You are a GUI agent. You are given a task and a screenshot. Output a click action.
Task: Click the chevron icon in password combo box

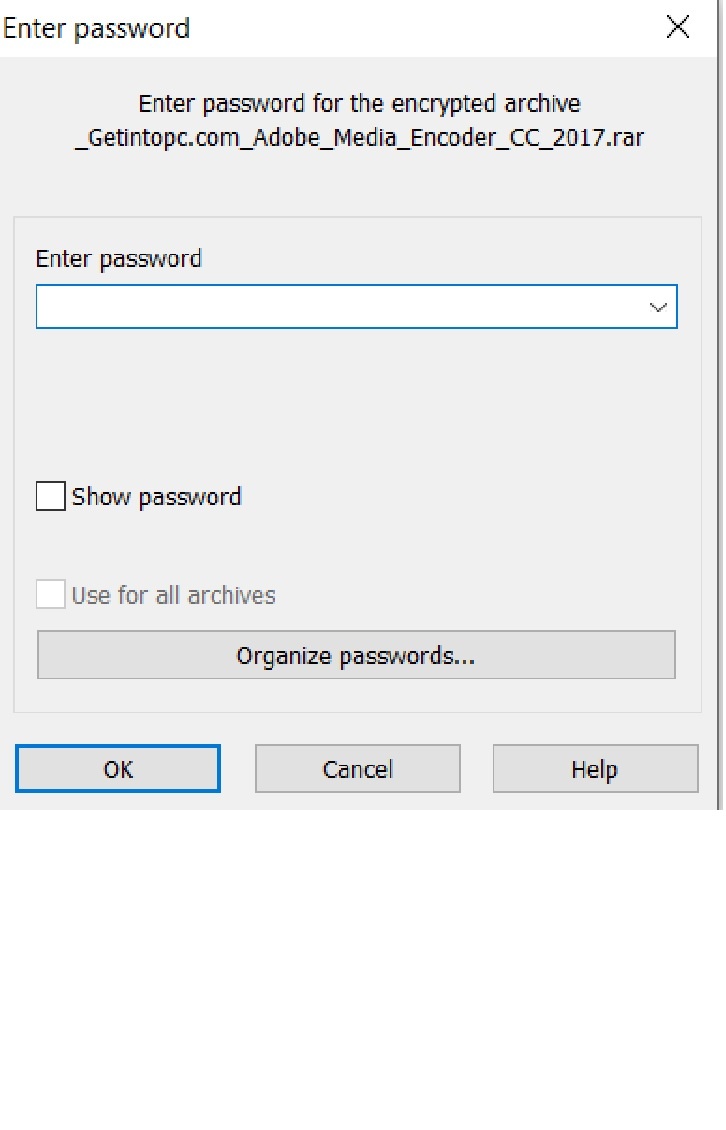(658, 308)
